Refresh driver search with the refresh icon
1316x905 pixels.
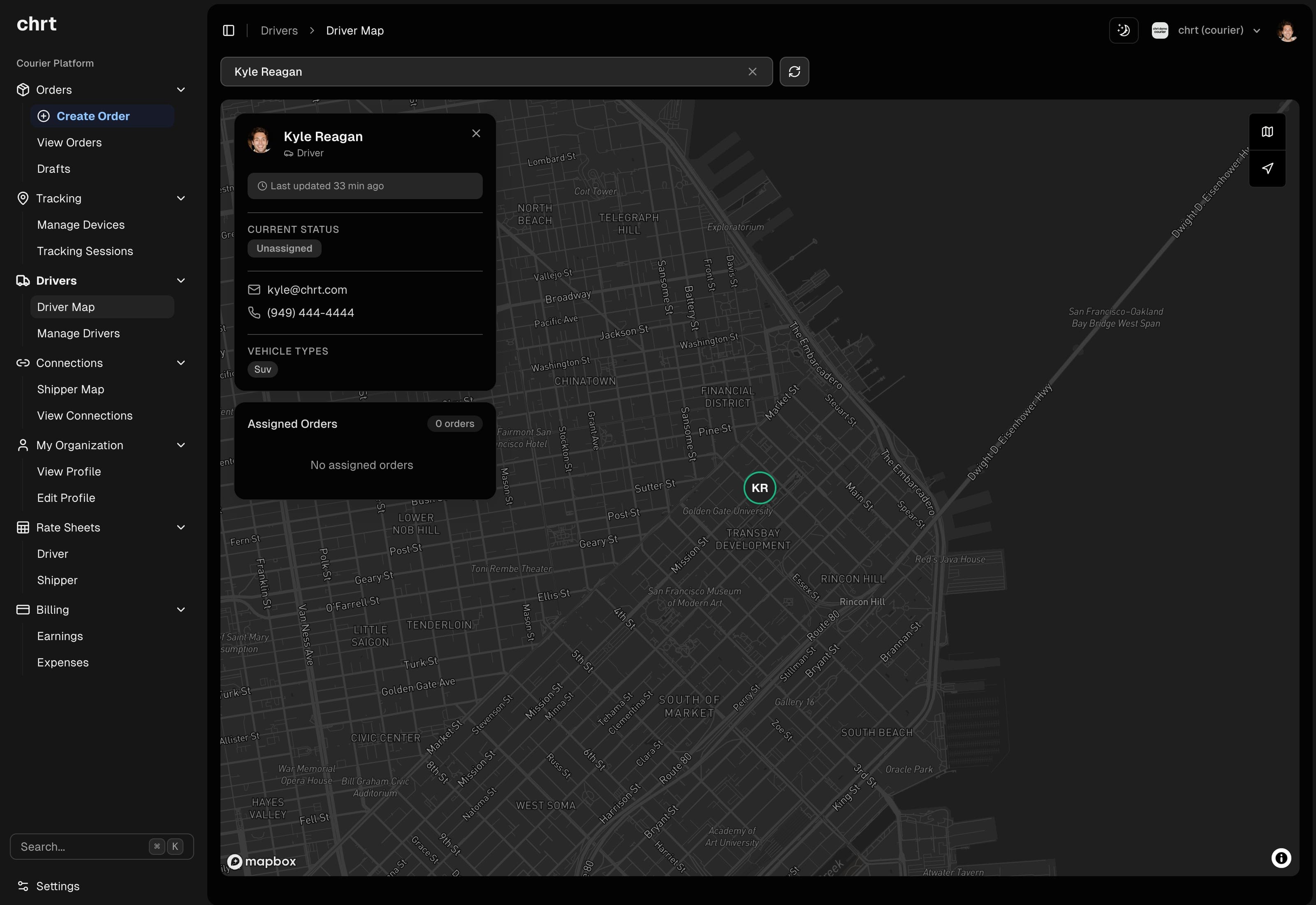coord(794,72)
